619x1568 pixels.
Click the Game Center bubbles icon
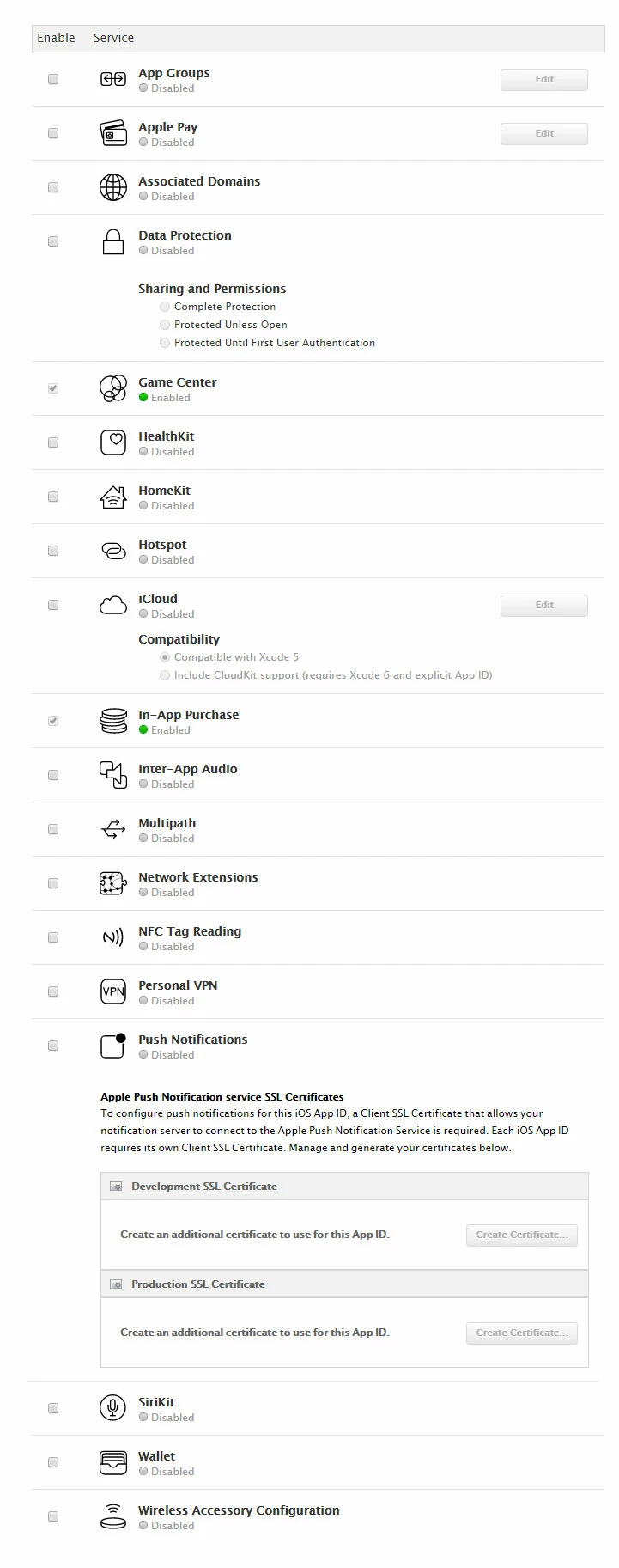click(113, 388)
